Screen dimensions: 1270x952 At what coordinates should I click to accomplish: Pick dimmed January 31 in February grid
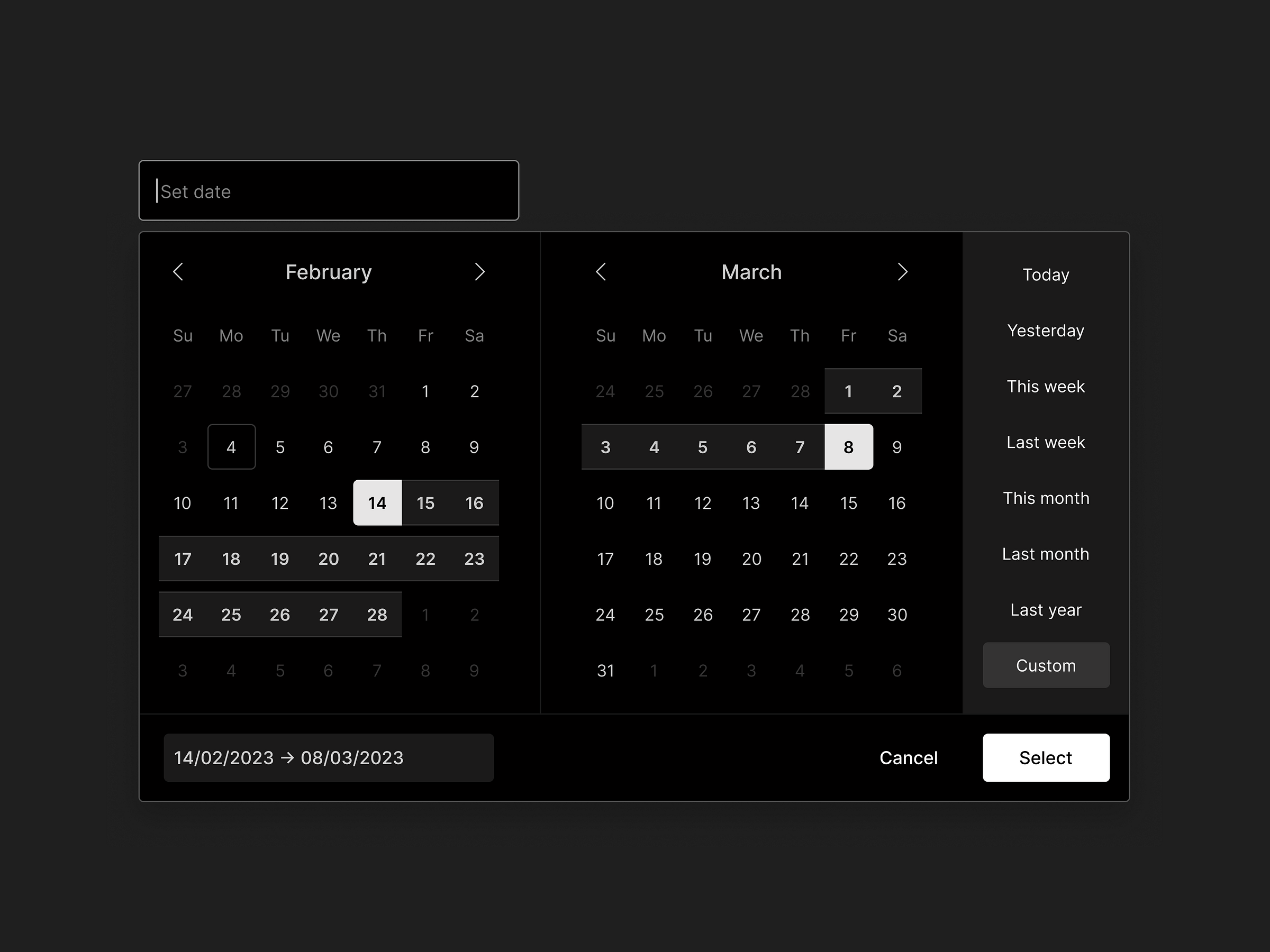377,391
